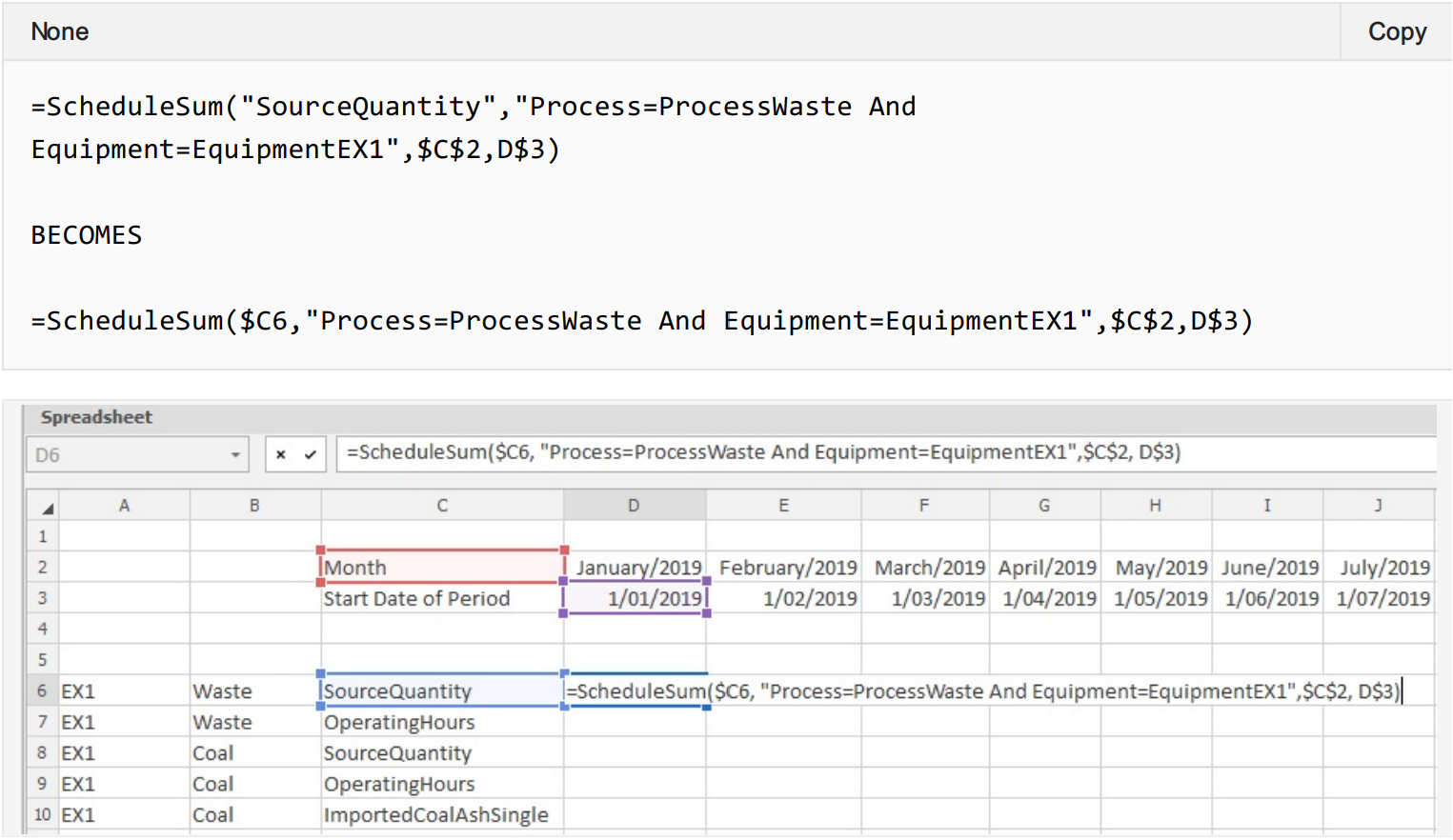Screen dimensions: 1453x840
Task: Select column C header
Action: (442, 506)
